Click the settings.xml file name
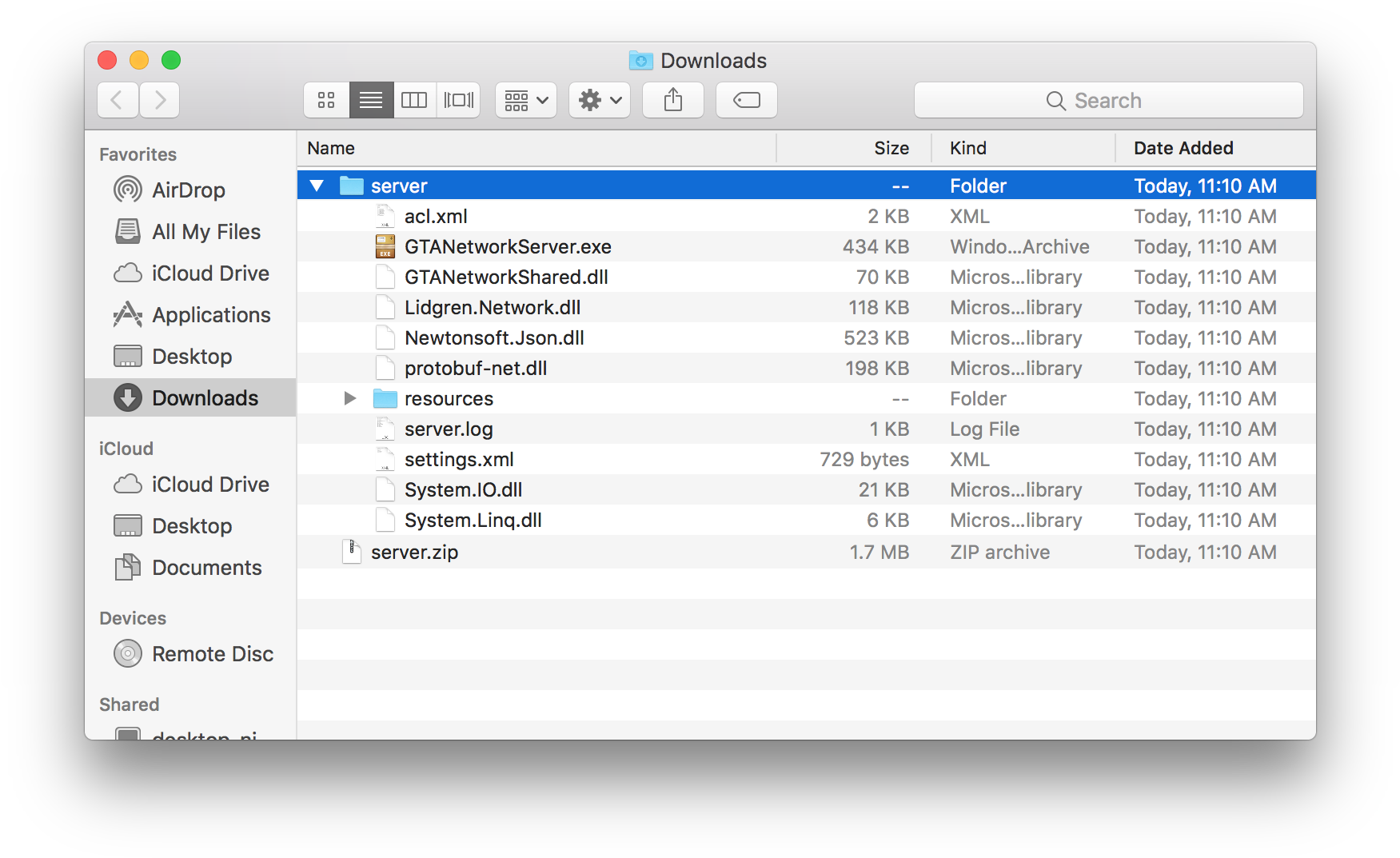Image resolution: width=1400 pixels, height=858 pixels. [459, 460]
